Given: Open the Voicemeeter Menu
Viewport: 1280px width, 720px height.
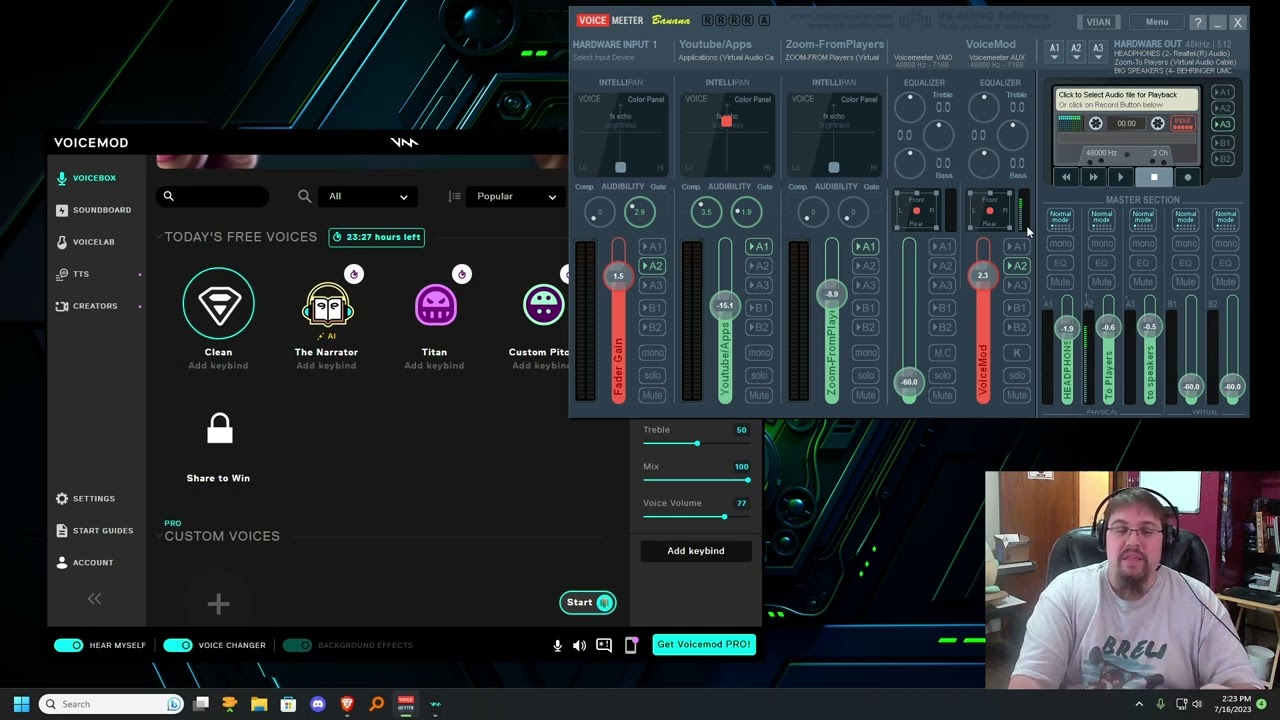Looking at the screenshot, I should (1157, 22).
